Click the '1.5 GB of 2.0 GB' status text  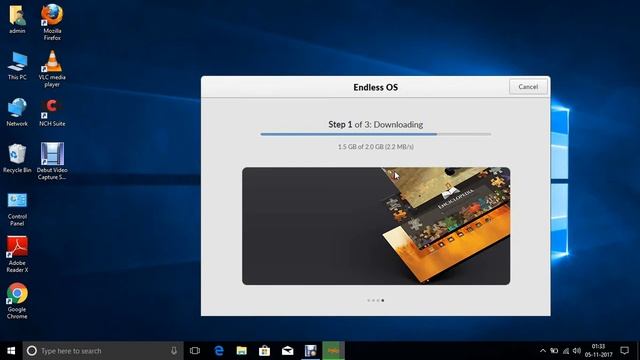click(x=376, y=147)
